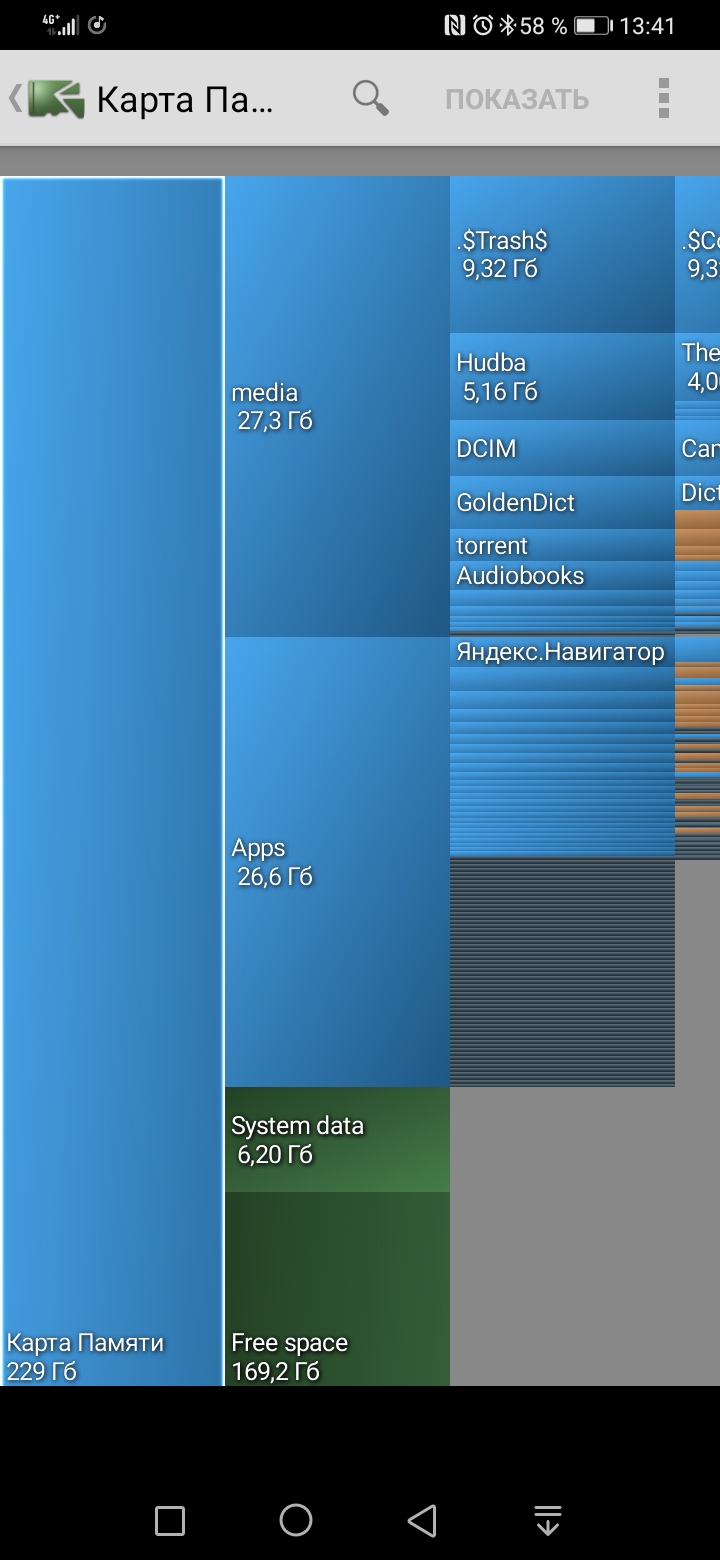Image resolution: width=720 pixels, height=1560 pixels.
Task: Select the Apps 26,6 Гб block
Action: pos(336,861)
